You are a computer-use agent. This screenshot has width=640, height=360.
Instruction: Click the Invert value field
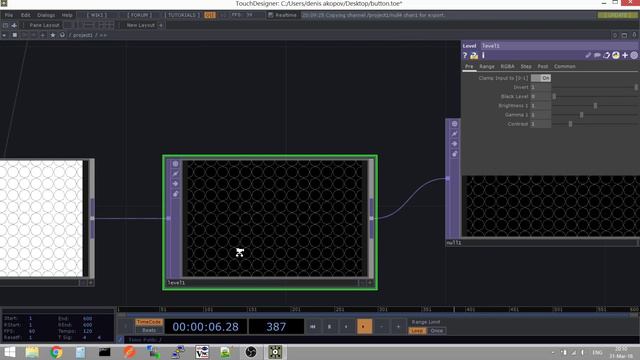540,87
